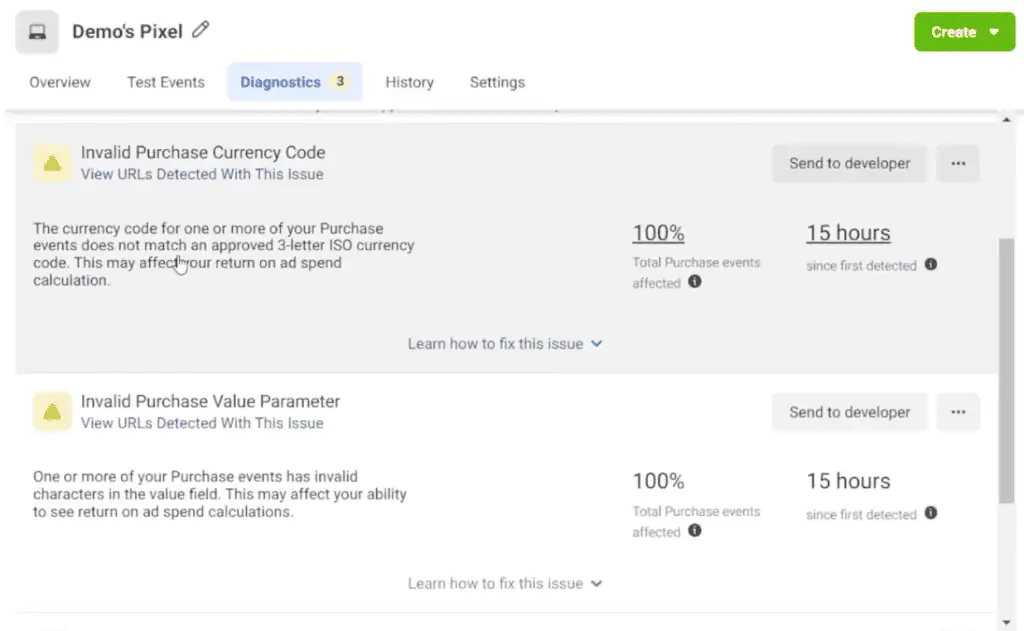The width and height of the screenshot is (1024, 631).
Task: Switch to the Test Events tab
Action: tap(165, 82)
